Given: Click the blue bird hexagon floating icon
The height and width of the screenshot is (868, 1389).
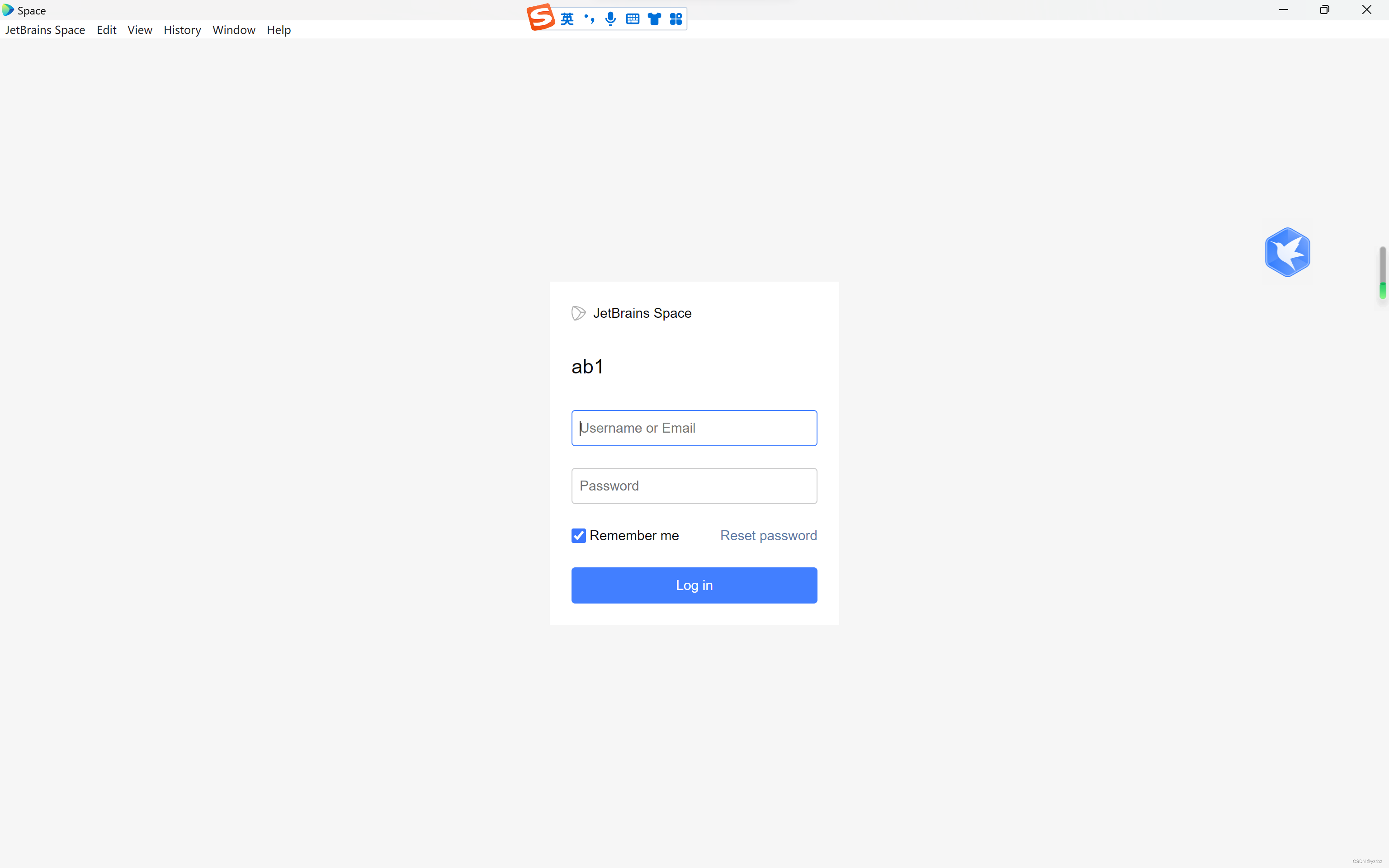Looking at the screenshot, I should coord(1287,253).
